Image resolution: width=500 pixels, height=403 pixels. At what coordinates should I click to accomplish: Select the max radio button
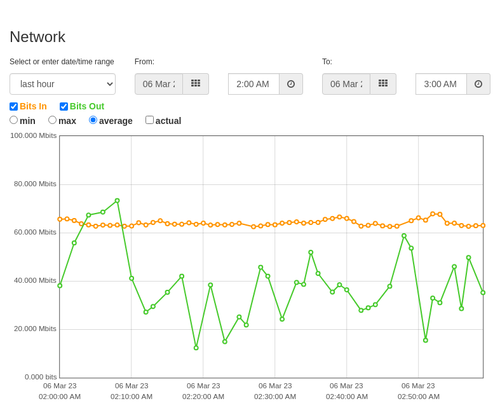pyautogui.click(x=52, y=120)
